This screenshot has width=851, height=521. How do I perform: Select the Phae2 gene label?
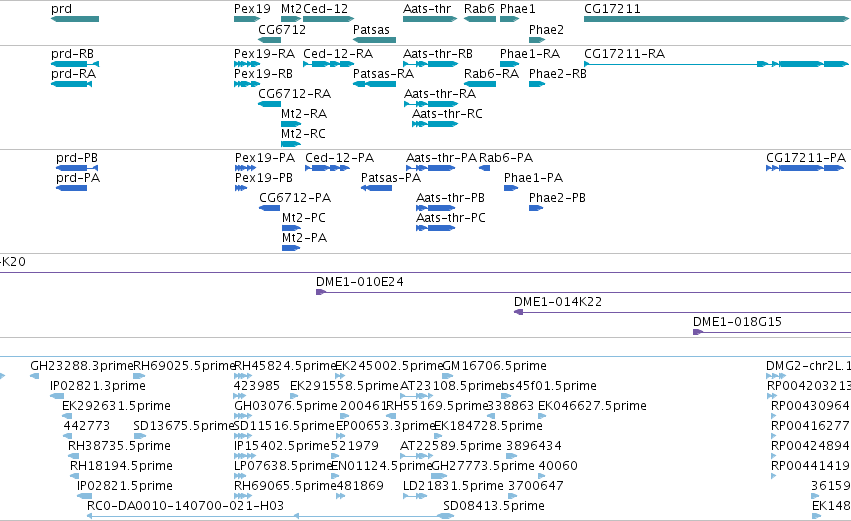coord(546,30)
